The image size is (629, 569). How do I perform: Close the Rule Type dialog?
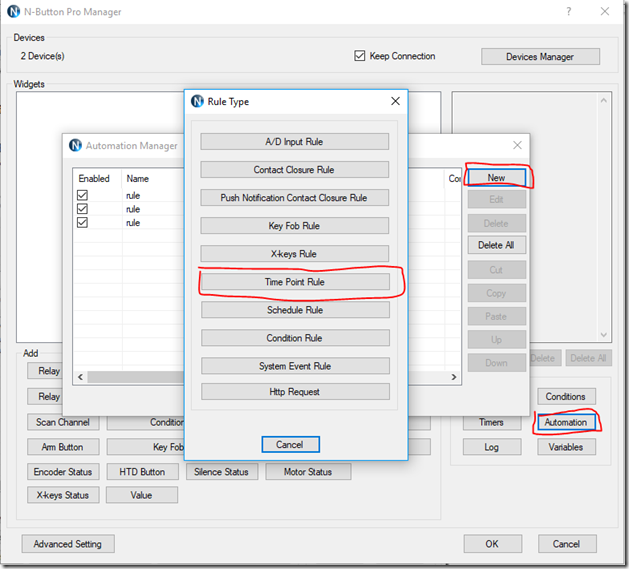coord(395,101)
